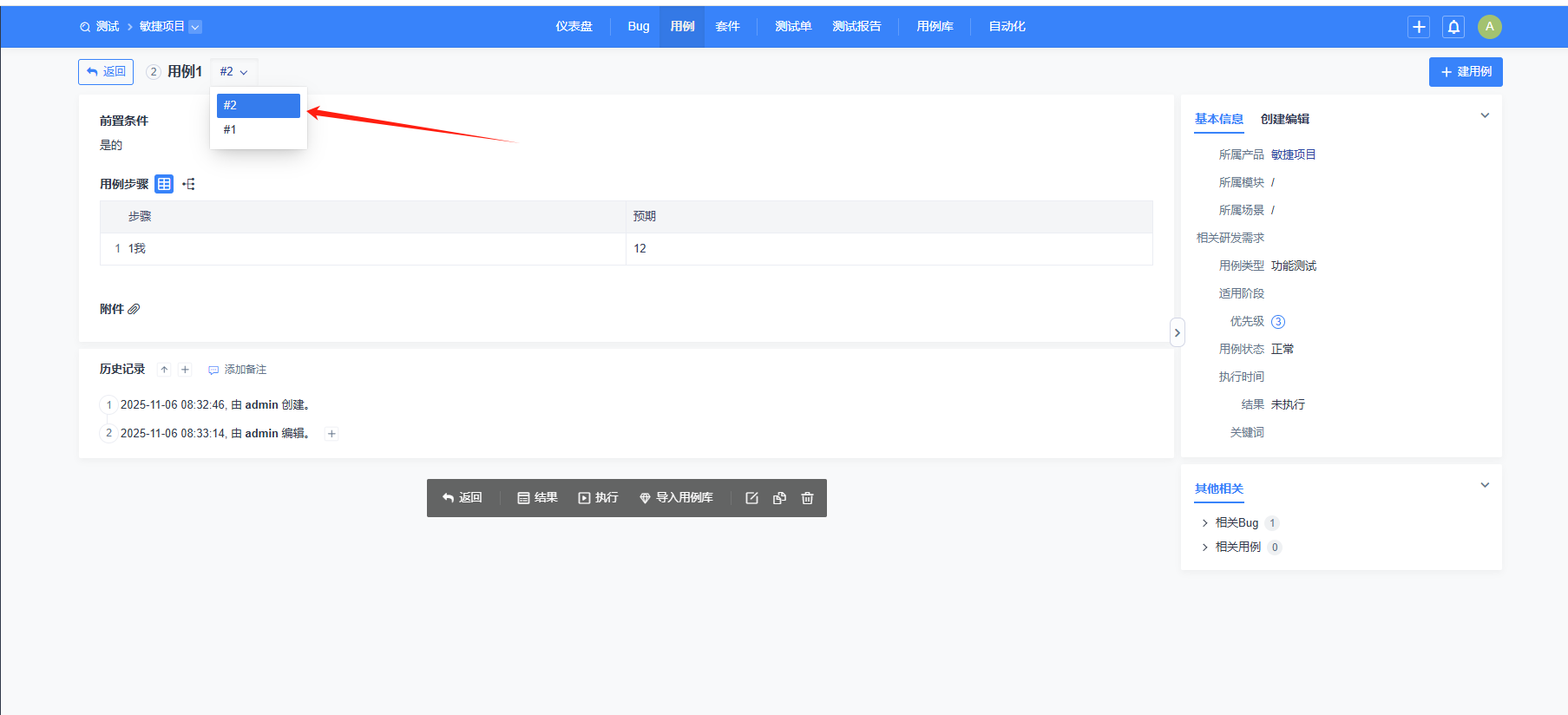Click the 相关Bug count badge 1

coord(1272,523)
